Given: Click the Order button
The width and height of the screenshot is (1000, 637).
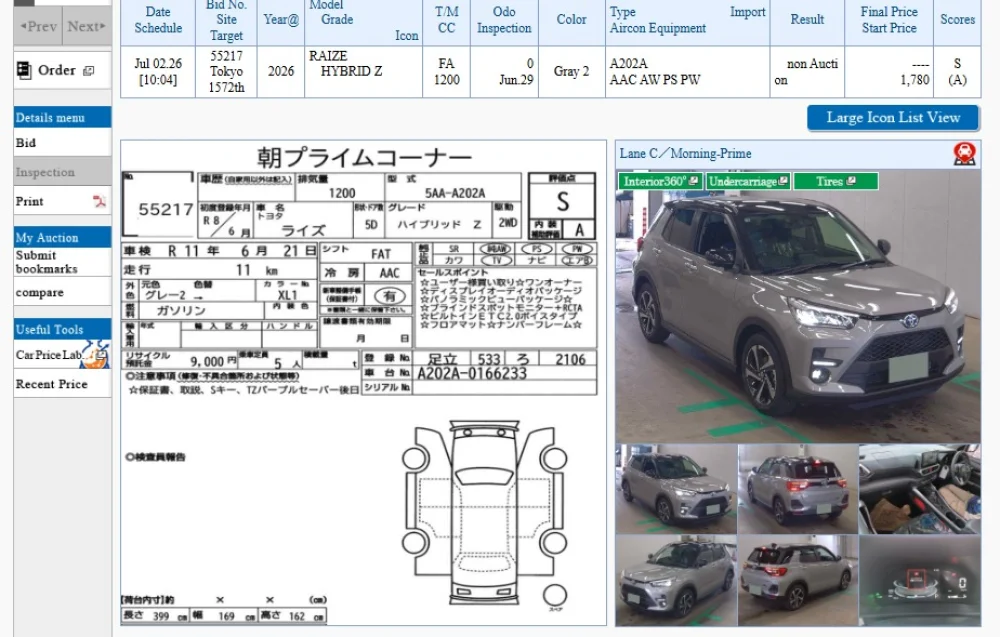Looking at the screenshot, I should pyautogui.click(x=62, y=70).
